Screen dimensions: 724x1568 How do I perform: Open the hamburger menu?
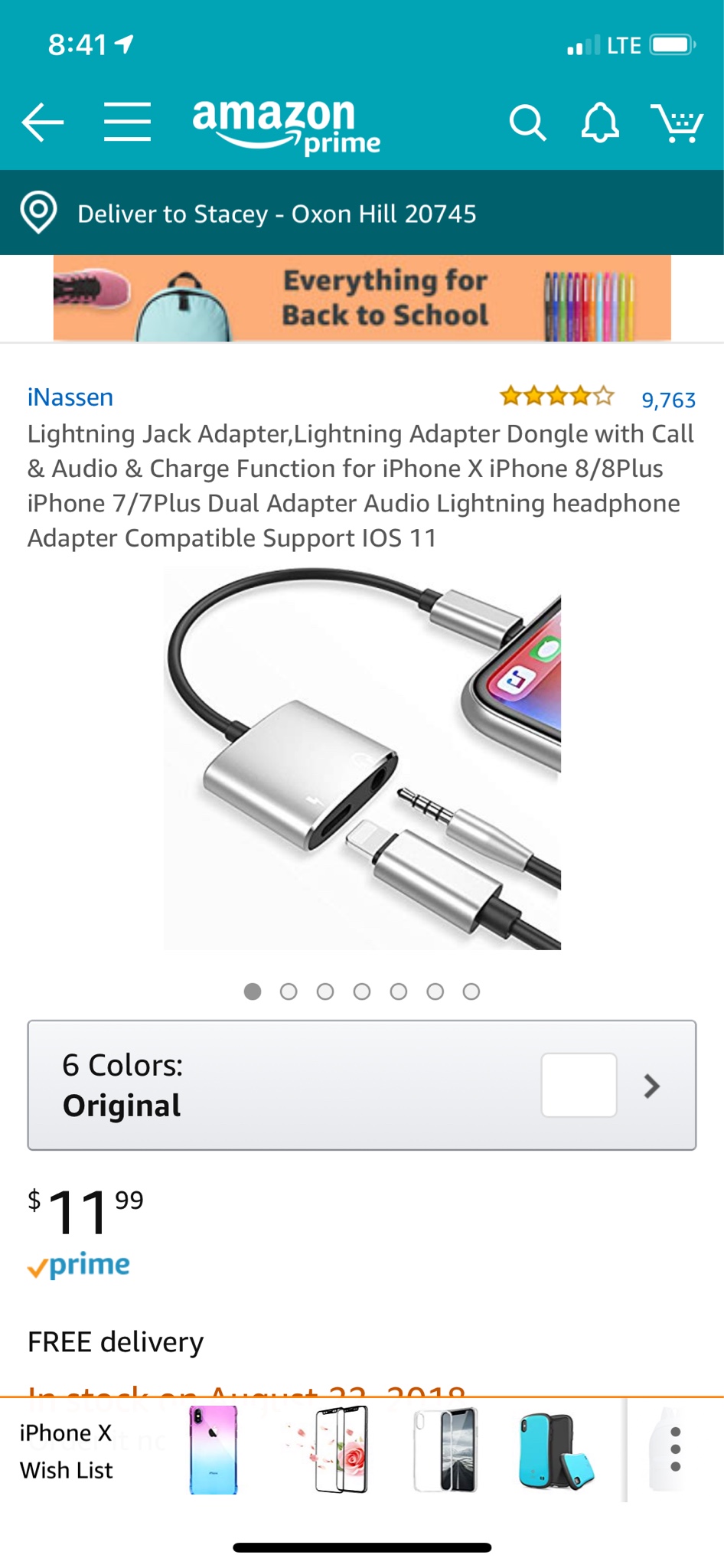click(x=127, y=122)
